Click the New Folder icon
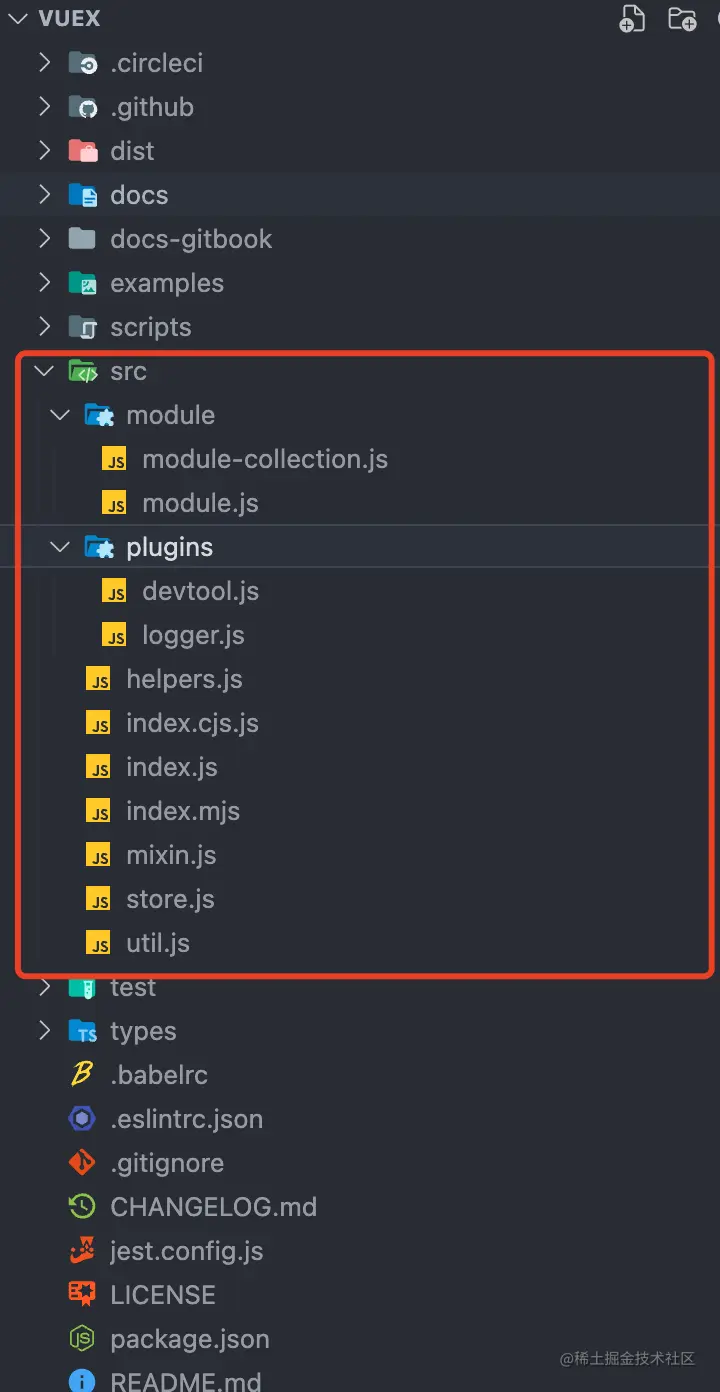Image resolution: width=720 pixels, height=1392 pixels. pyautogui.click(x=682, y=19)
